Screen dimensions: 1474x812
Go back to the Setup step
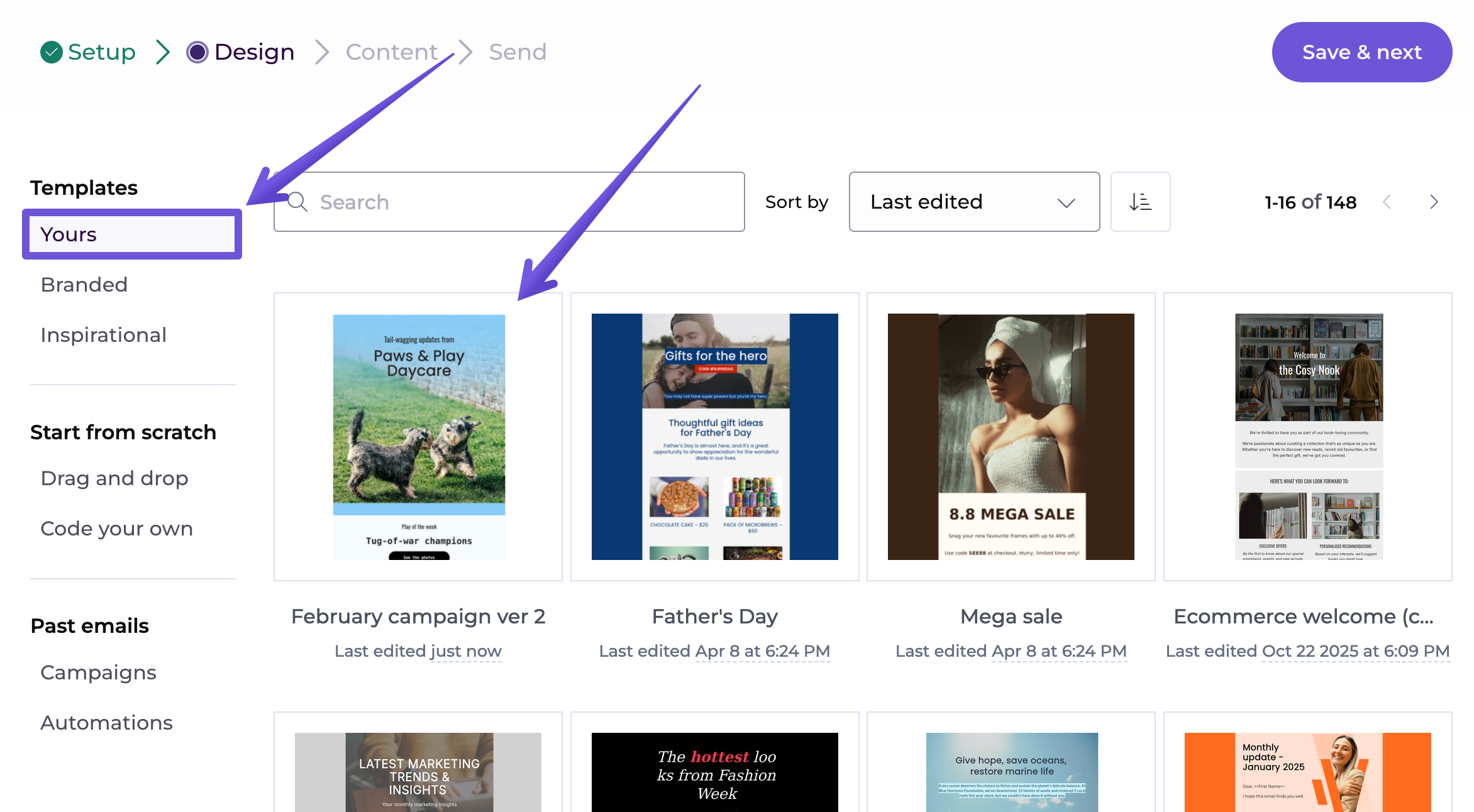pyautogui.click(x=101, y=52)
